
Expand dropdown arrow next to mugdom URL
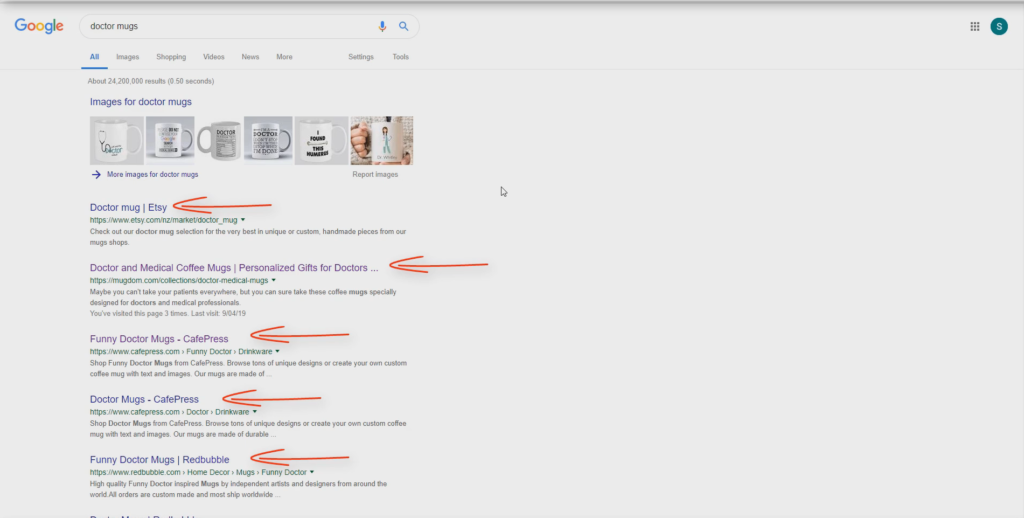pyautogui.click(x=274, y=280)
